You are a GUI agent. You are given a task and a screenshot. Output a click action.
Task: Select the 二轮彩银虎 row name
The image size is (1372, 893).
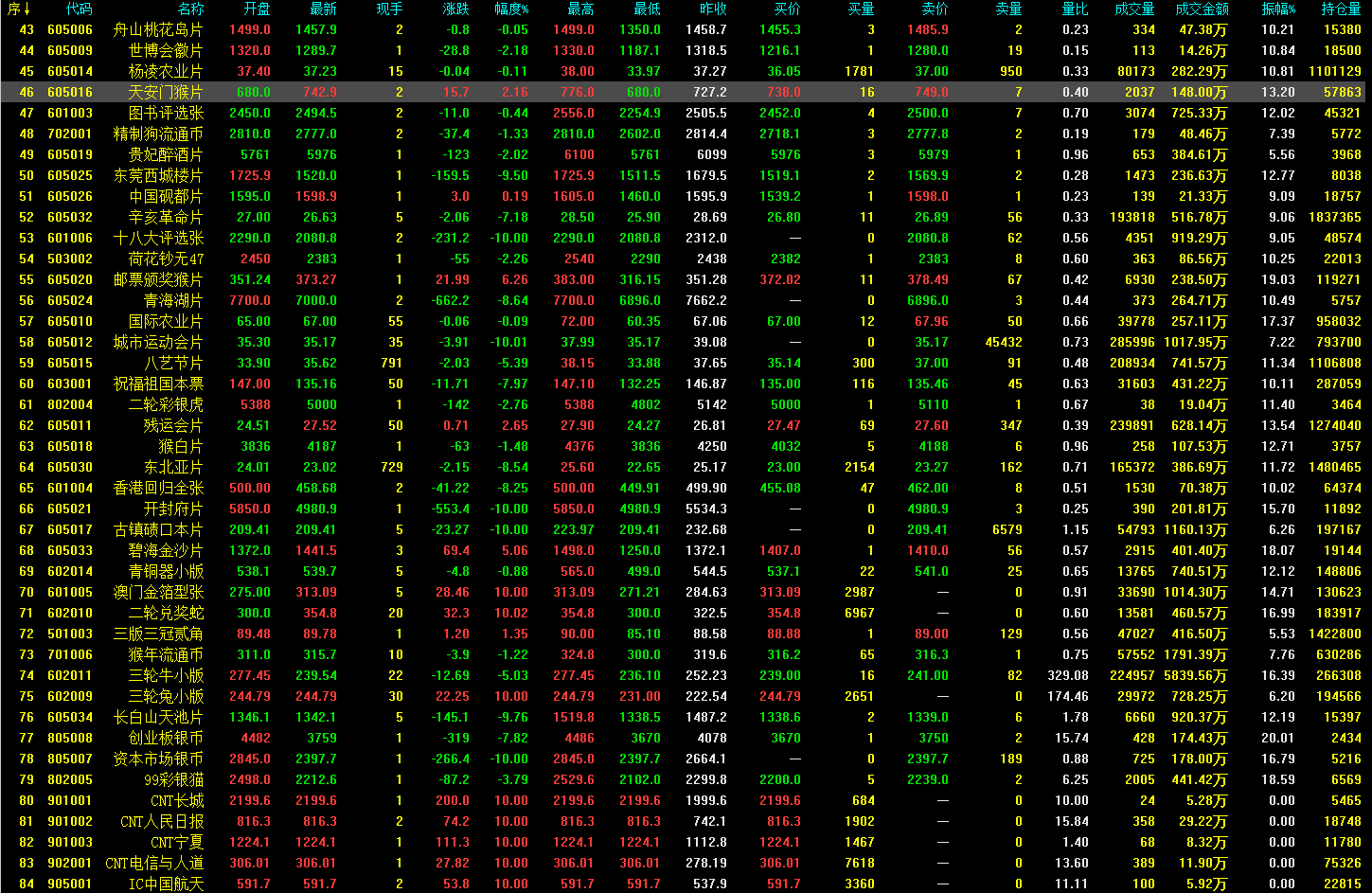click(x=166, y=404)
